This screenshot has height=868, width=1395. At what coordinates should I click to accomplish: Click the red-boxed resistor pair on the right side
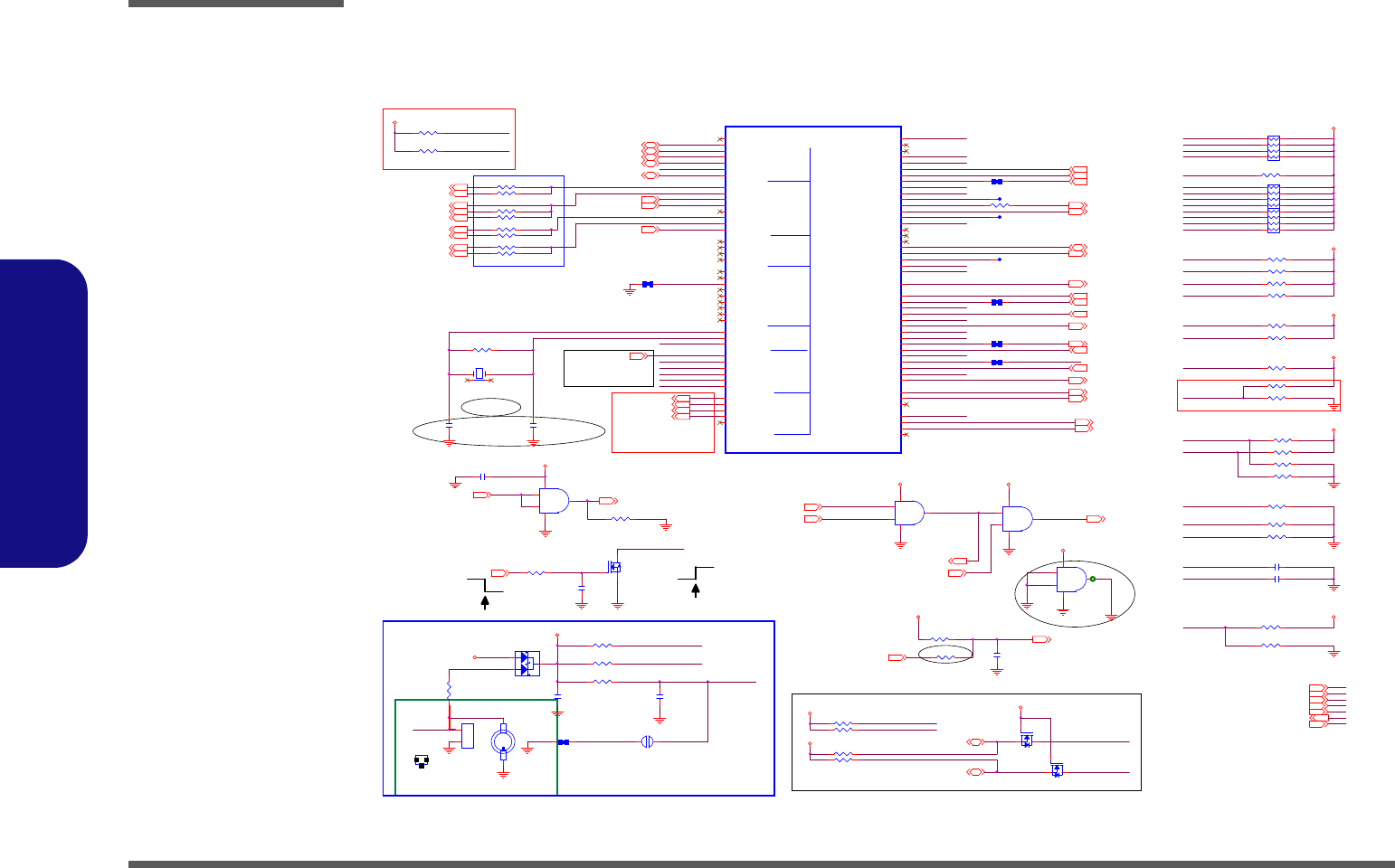point(1258,395)
